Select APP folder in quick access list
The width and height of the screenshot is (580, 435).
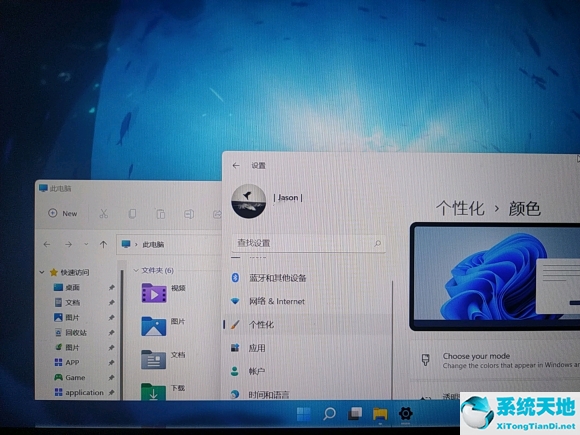coord(72,362)
